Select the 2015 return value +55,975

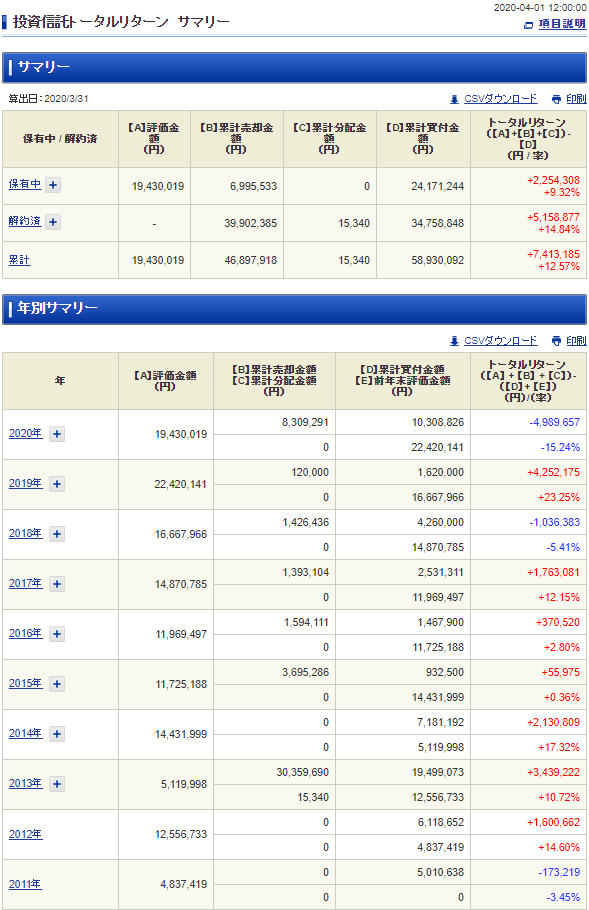(560, 672)
